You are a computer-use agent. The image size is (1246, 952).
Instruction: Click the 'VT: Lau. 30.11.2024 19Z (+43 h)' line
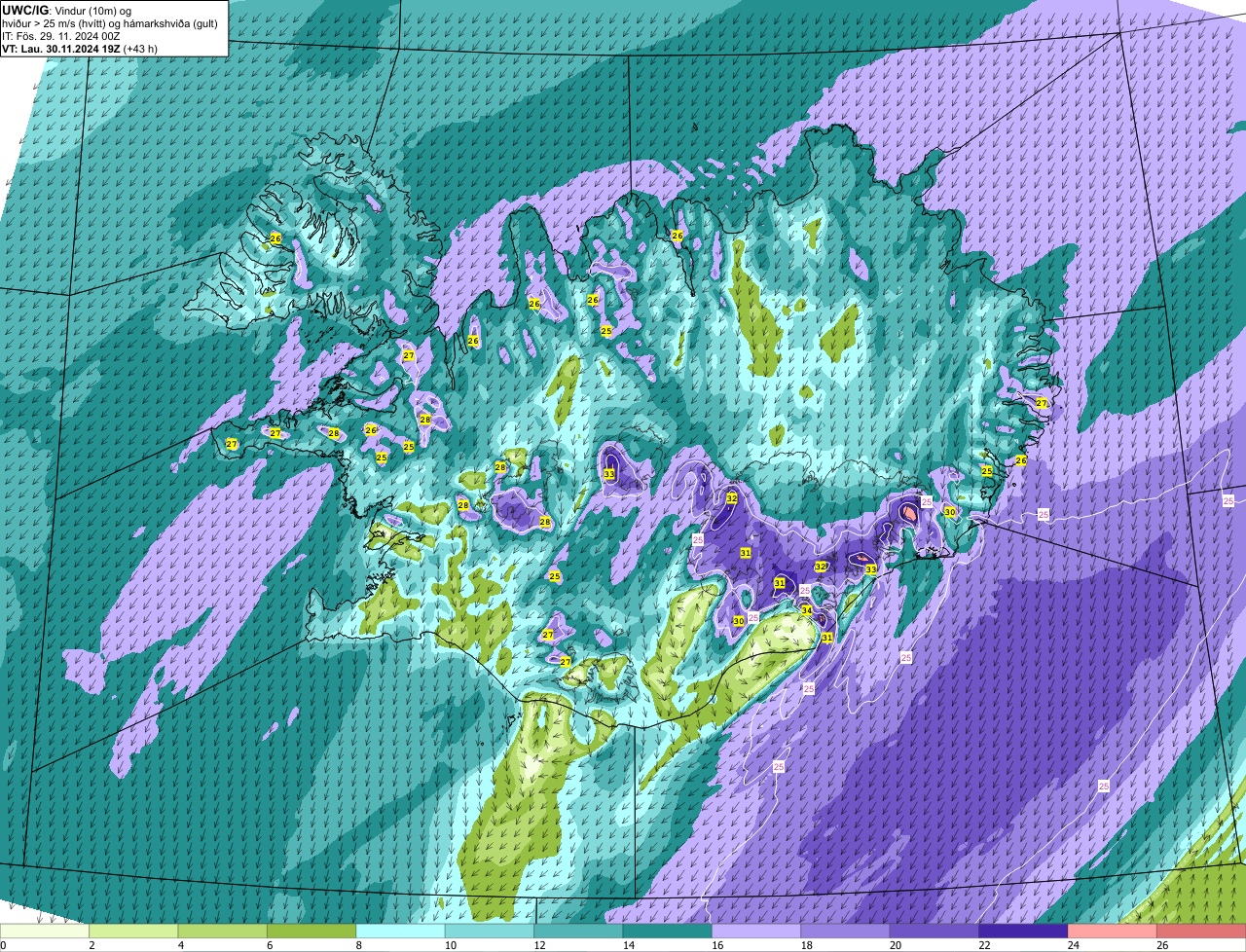coord(80,48)
